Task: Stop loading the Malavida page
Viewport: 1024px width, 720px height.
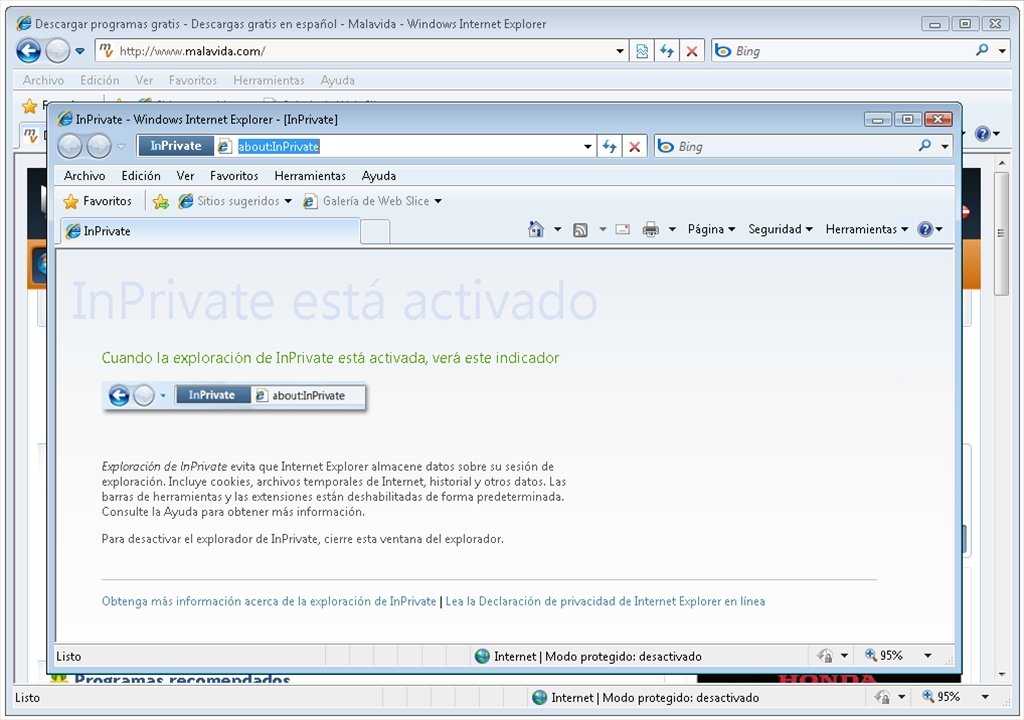Action: click(x=692, y=51)
